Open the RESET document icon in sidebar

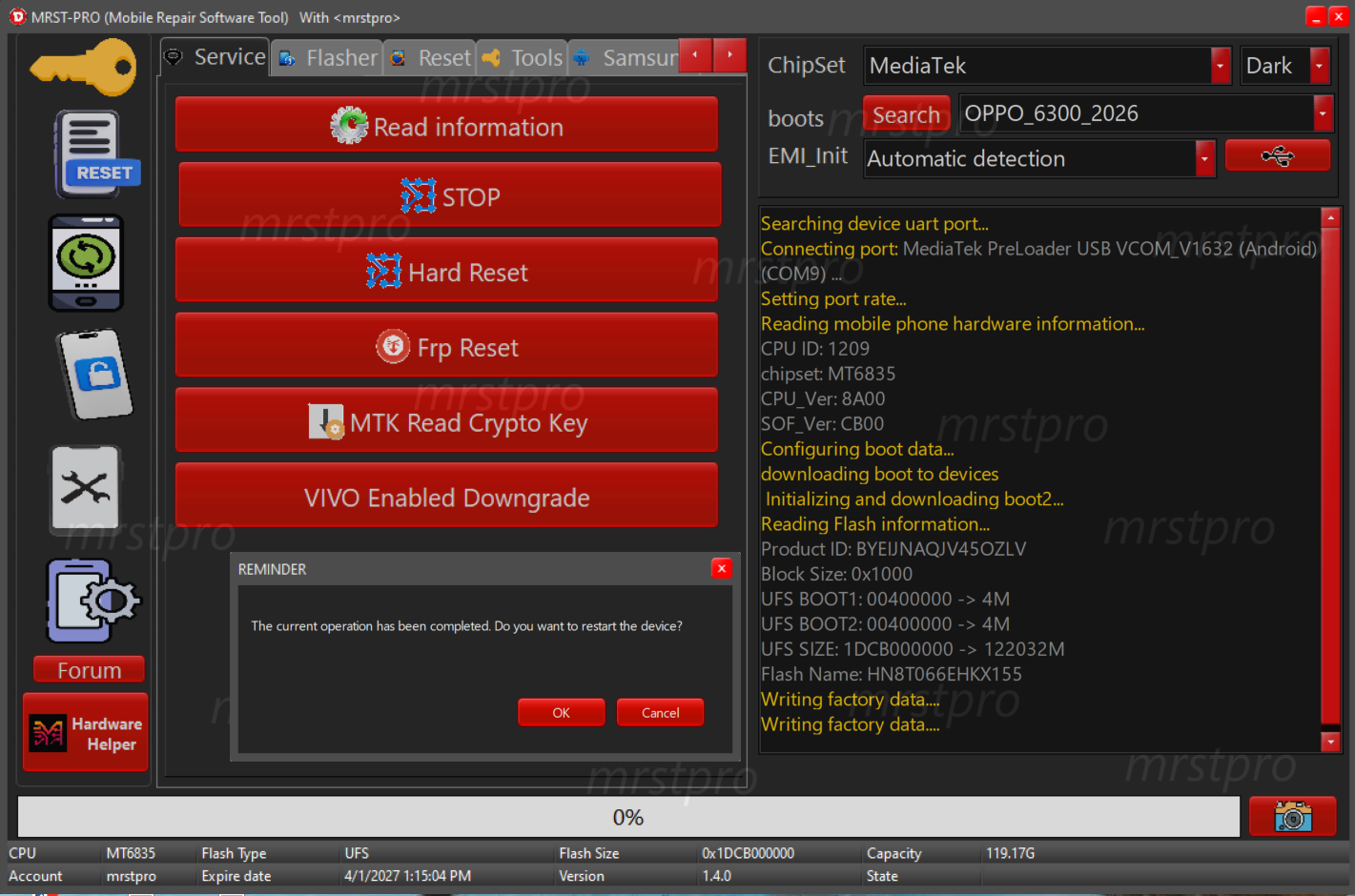[95, 154]
